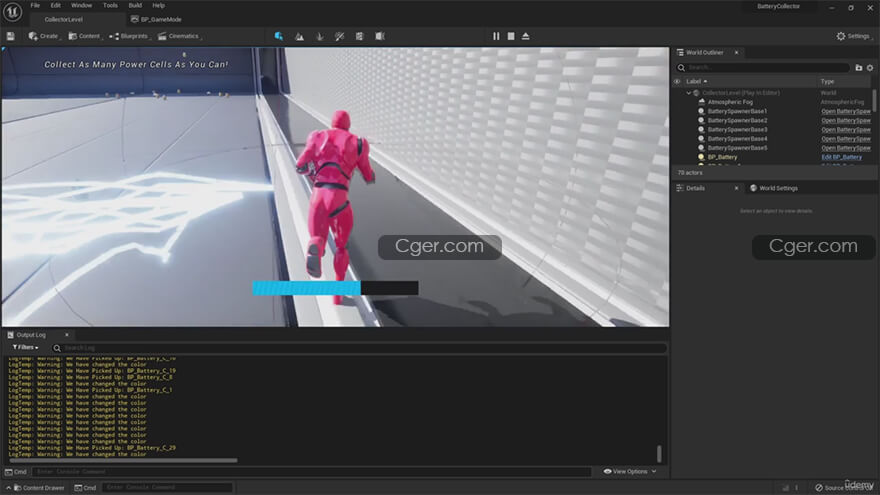Click the Save current level icon

10,36
